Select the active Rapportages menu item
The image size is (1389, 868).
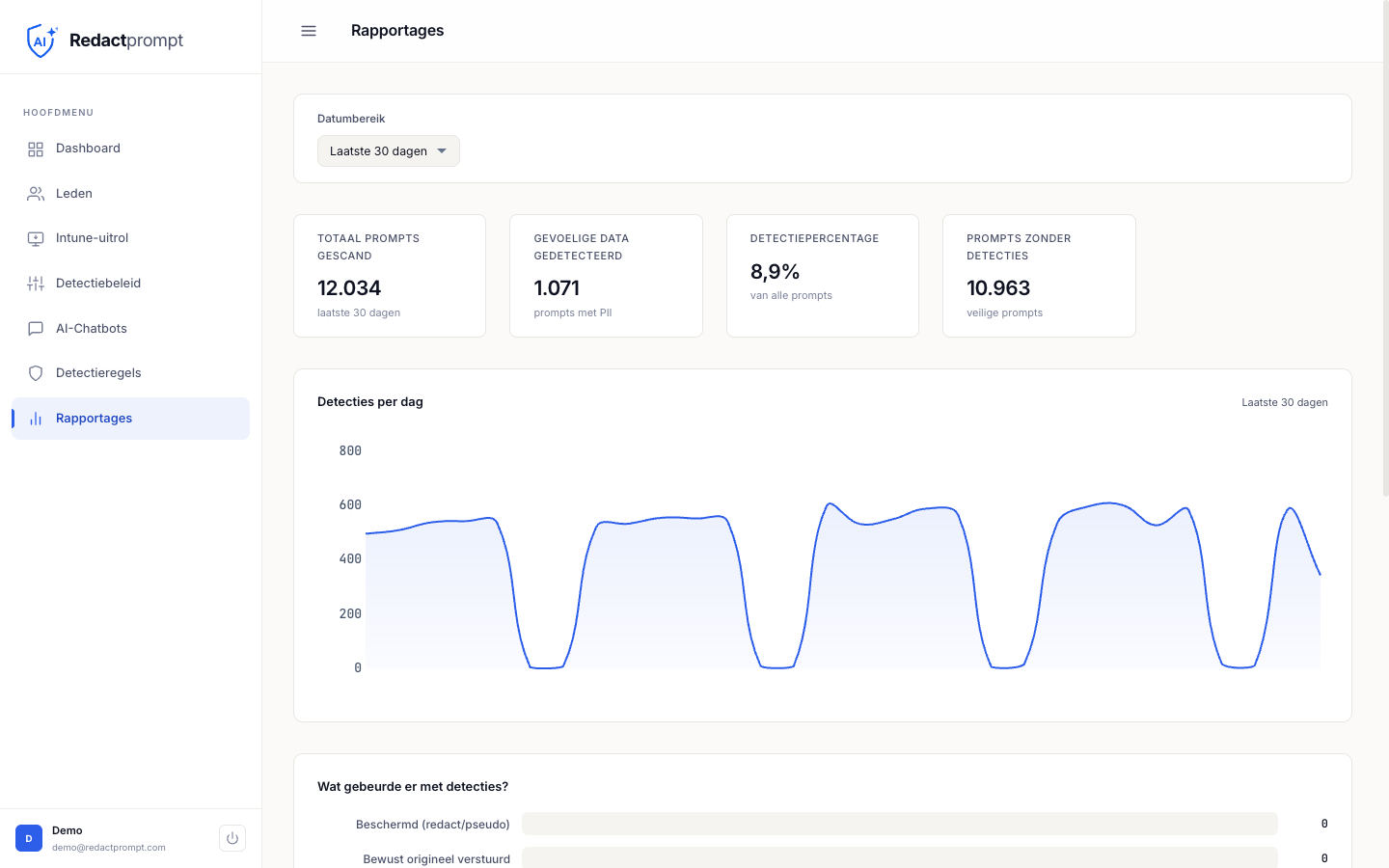130,419
